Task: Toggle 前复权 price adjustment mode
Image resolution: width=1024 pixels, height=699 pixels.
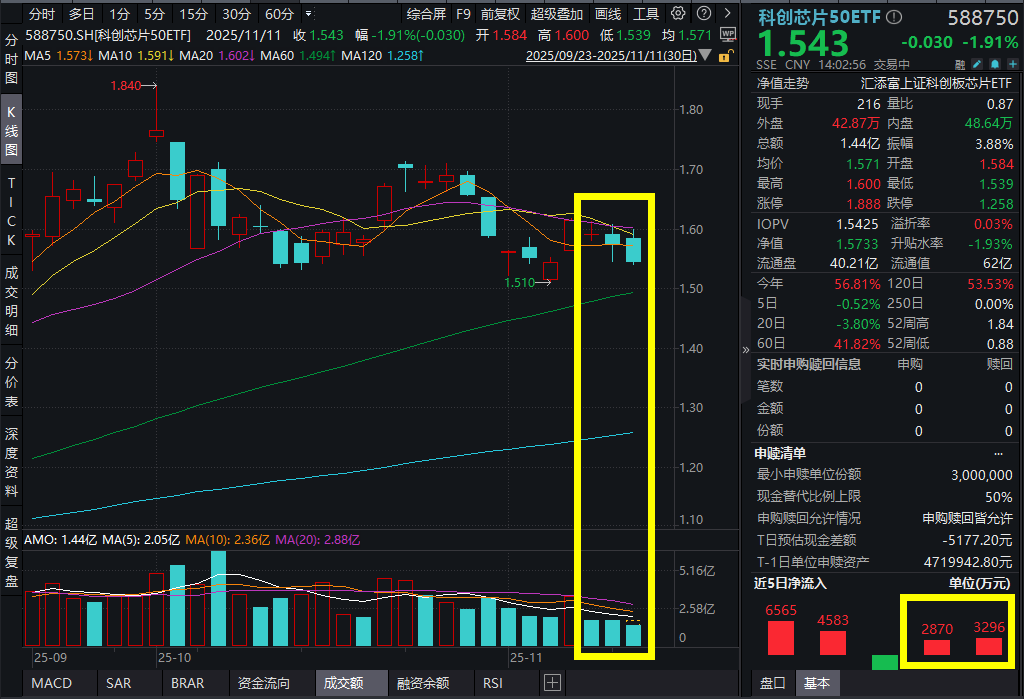Action: click(x=500, y=13)
